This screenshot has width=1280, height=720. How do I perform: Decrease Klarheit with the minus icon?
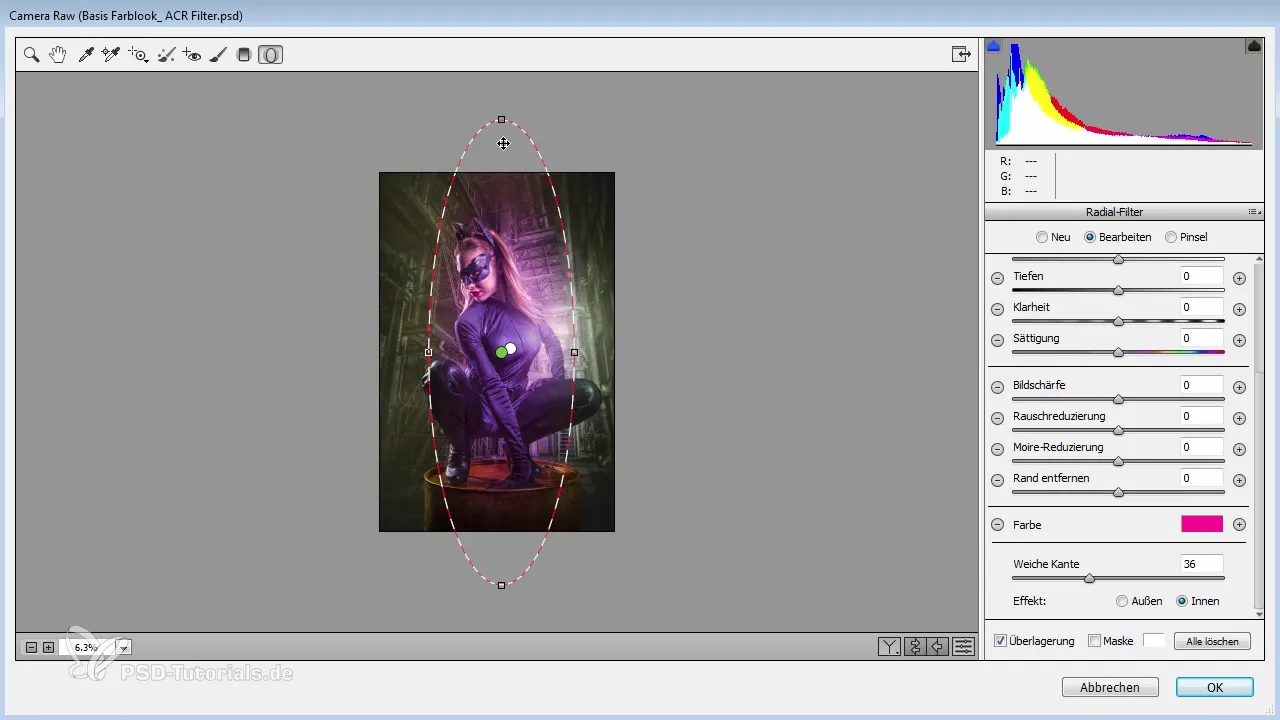[997, 309]
